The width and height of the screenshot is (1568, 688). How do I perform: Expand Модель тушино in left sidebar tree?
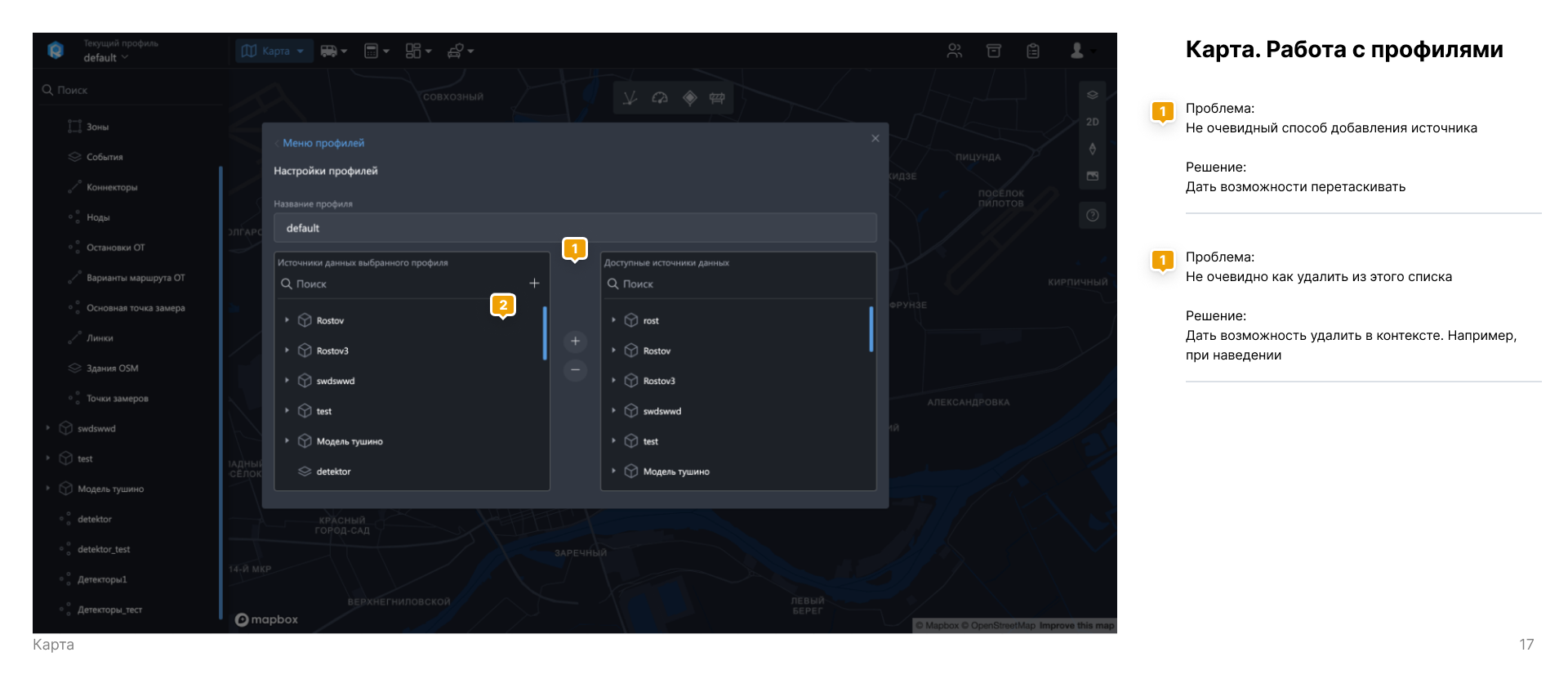(x=47, y=489)
